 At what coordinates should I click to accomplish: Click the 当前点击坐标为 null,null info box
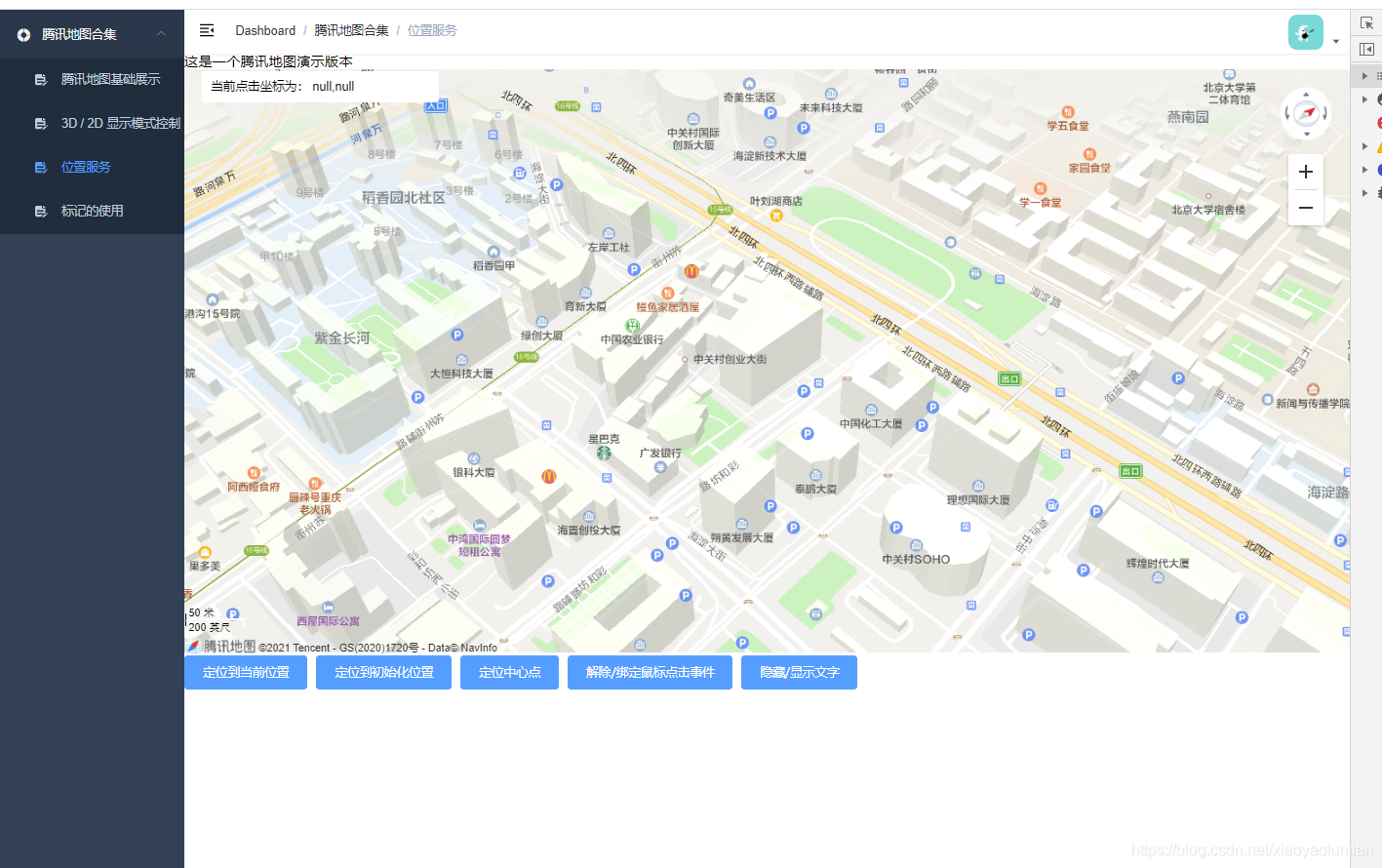point(320,86)
